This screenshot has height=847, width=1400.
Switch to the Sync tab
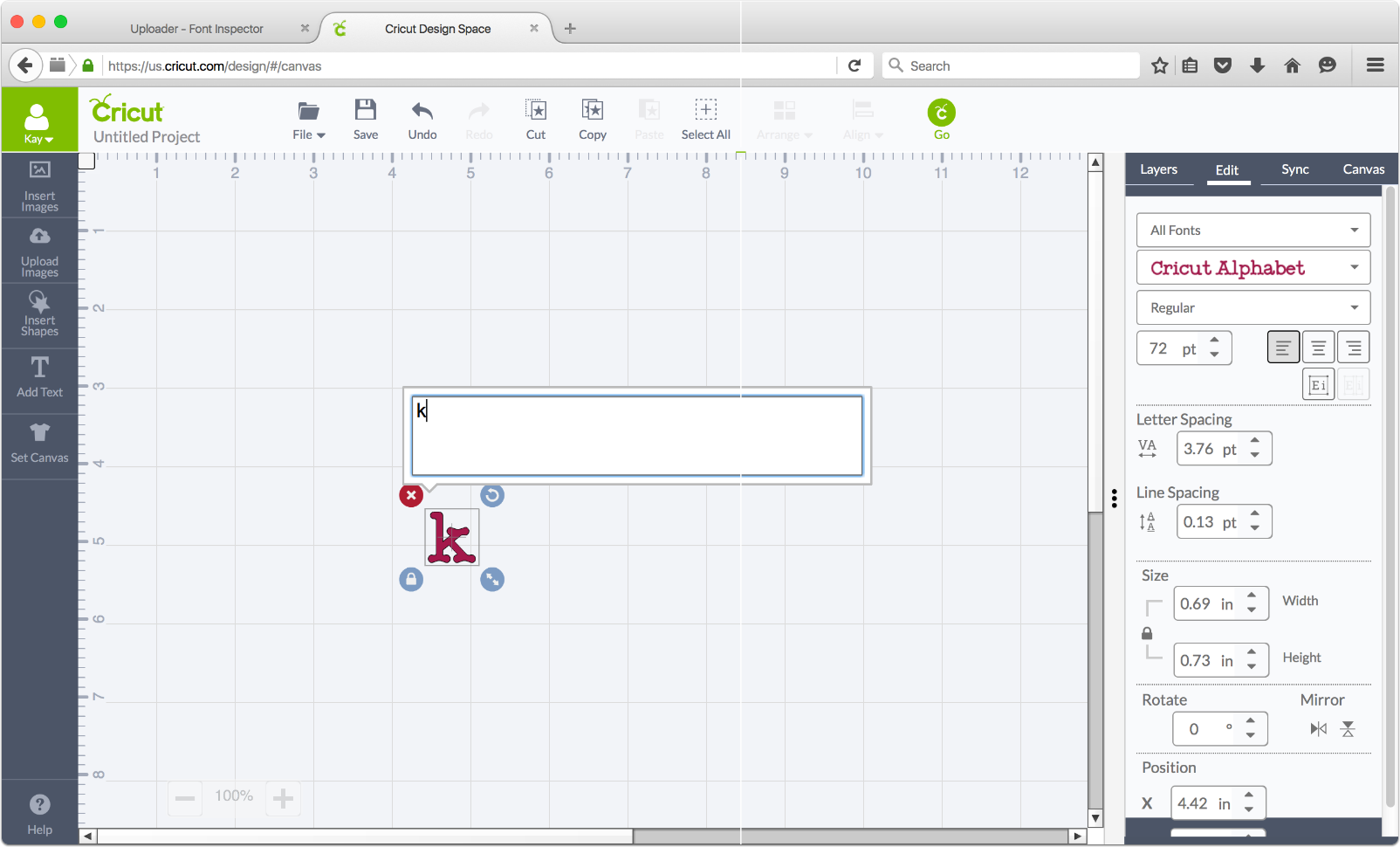point(1295,169)
